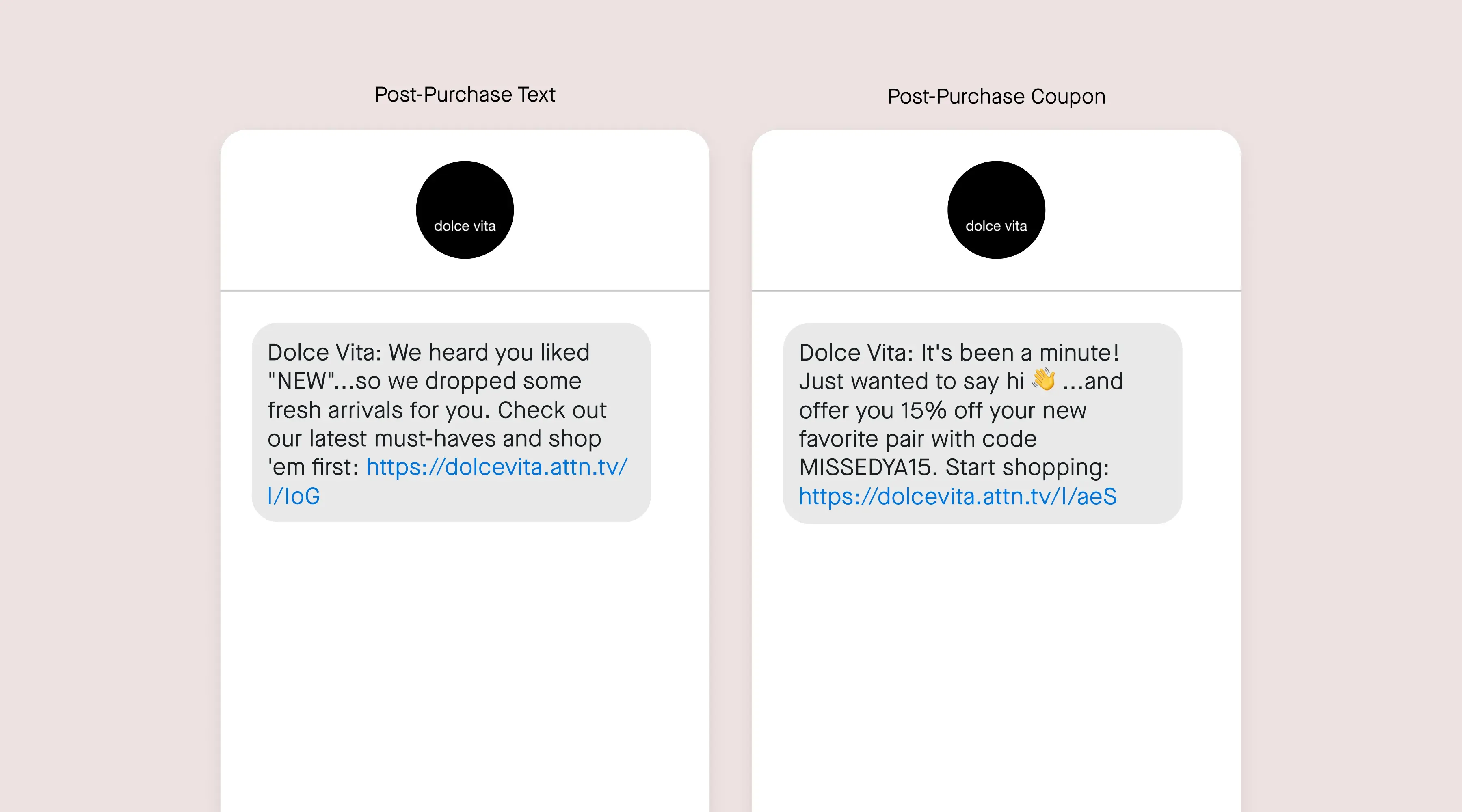The image size is (1462, 812).
Task: Click the waving hand emoji
Action: [x=1044, y=380]
